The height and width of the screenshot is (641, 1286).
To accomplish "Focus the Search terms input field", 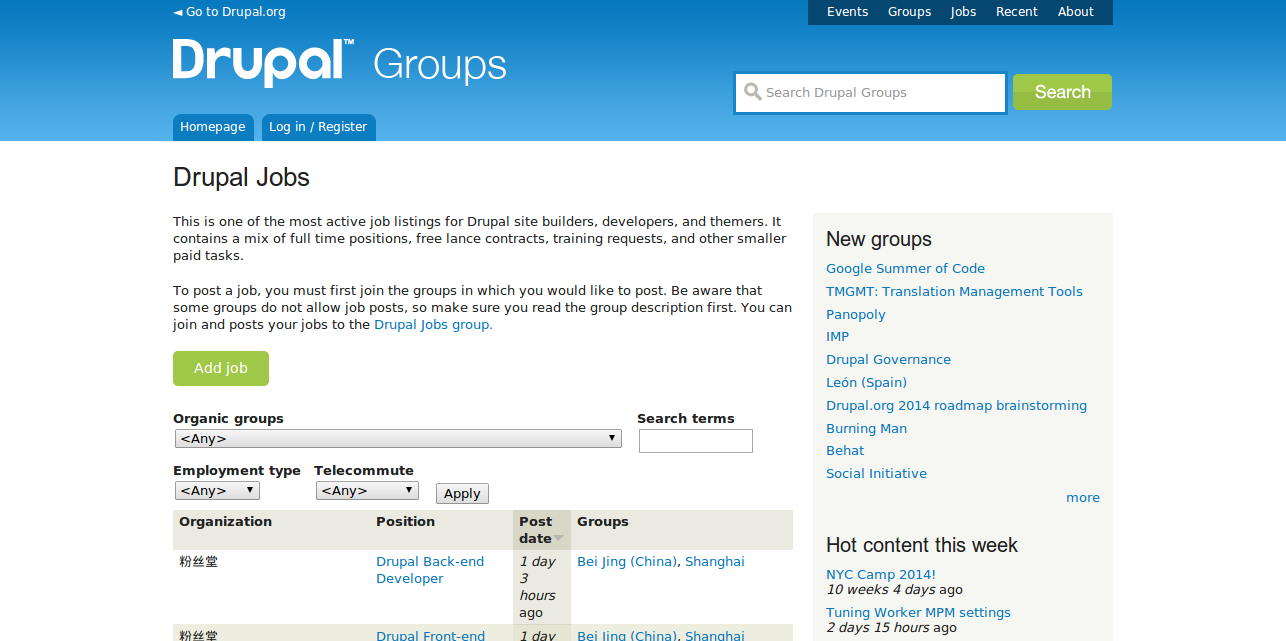I will 696,441.
